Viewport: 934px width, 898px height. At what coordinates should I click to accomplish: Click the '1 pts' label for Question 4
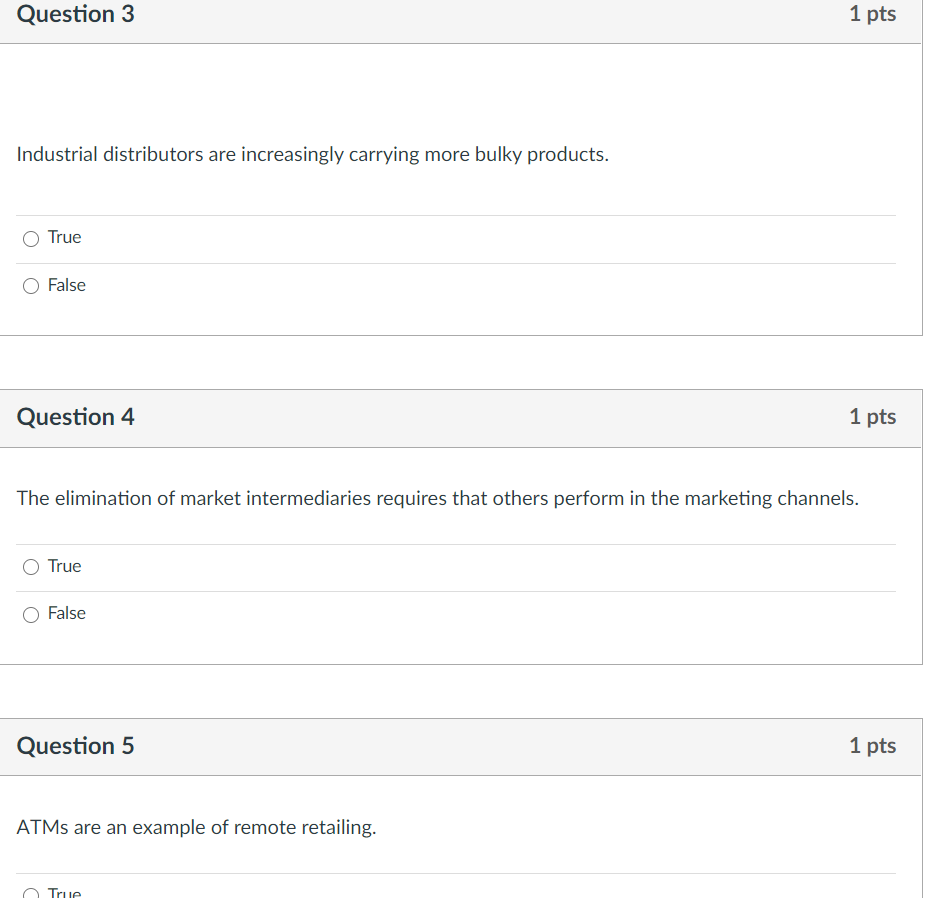pos(872,417)
